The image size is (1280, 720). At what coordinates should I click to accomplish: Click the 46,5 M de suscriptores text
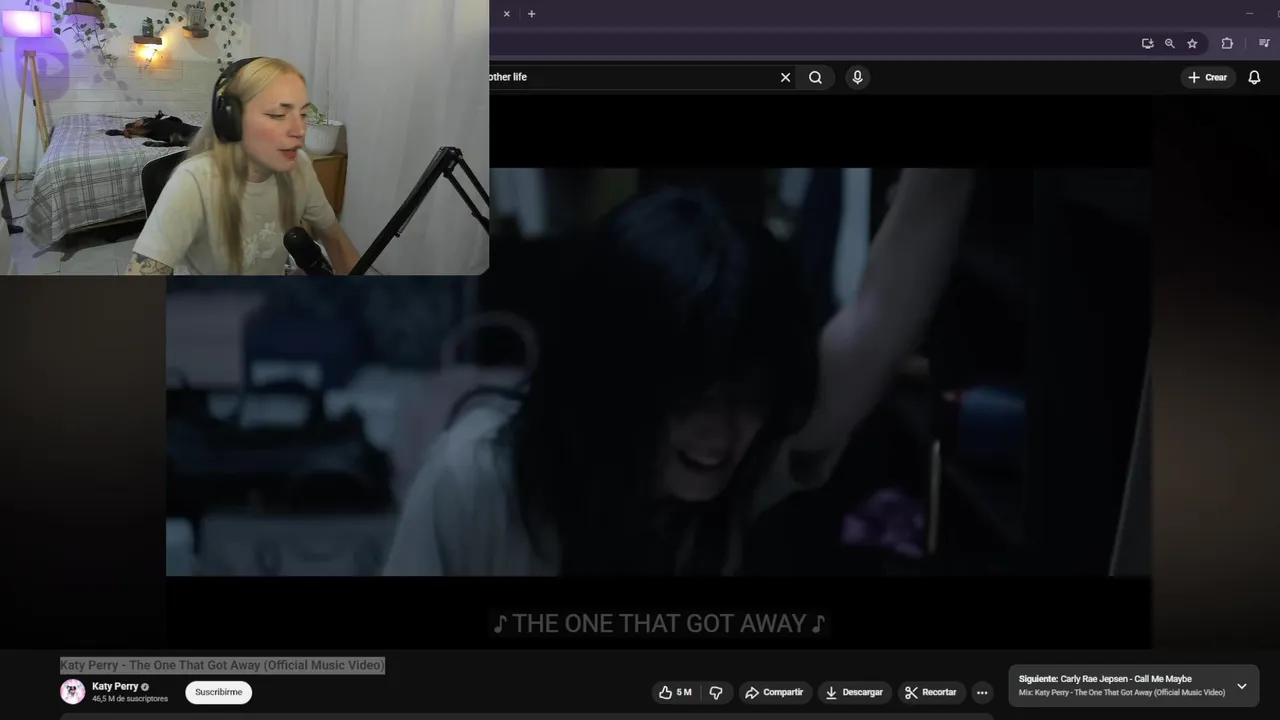tap(130, 699)
